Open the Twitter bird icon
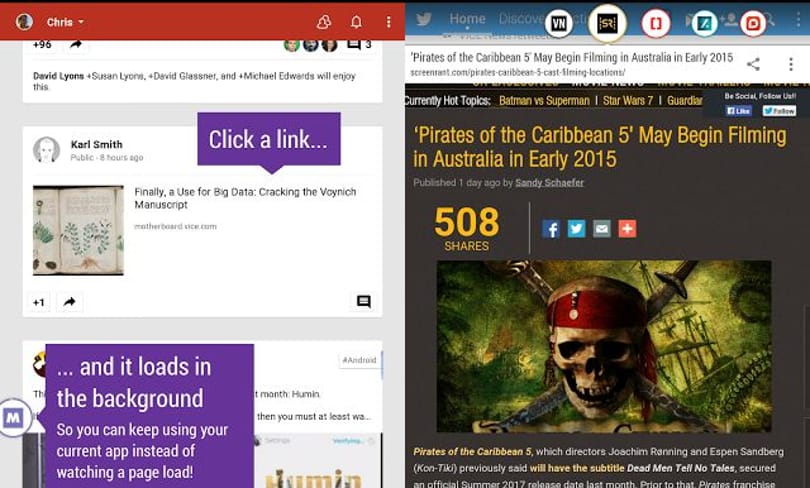The image size is (810, 488). (424, 19)
